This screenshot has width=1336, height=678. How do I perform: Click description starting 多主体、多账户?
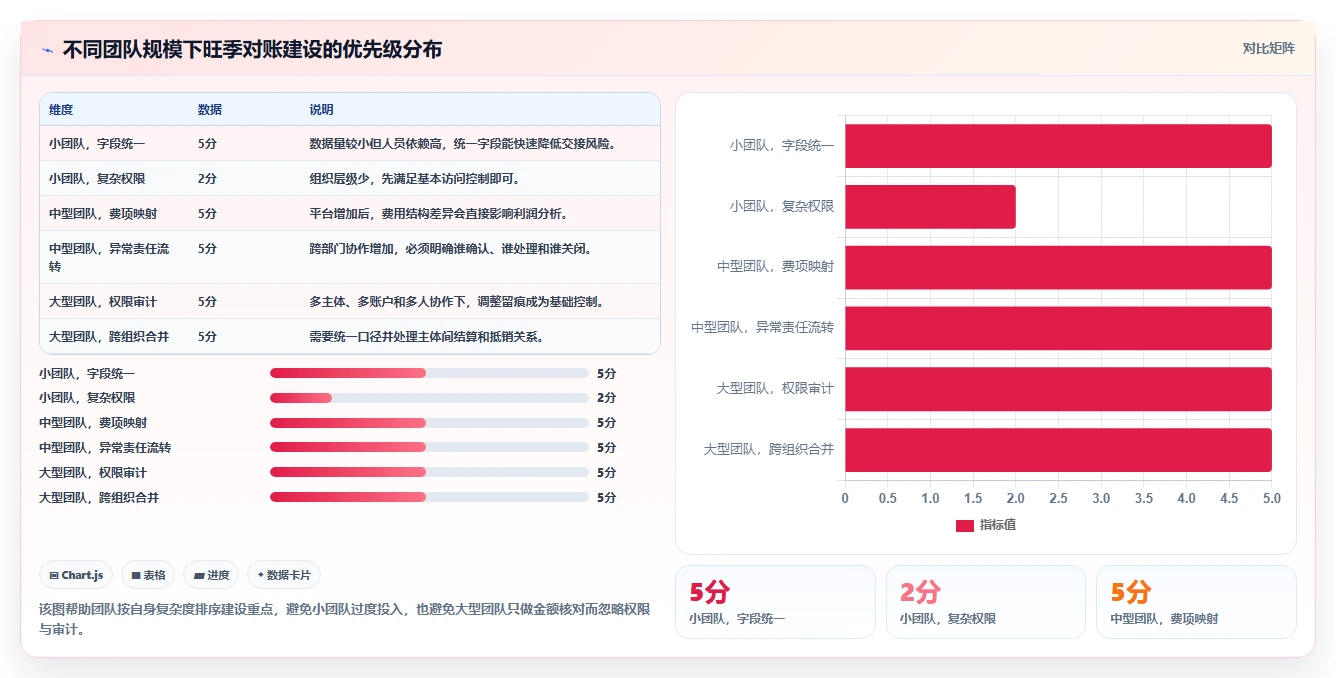click(x=457, y=302)
